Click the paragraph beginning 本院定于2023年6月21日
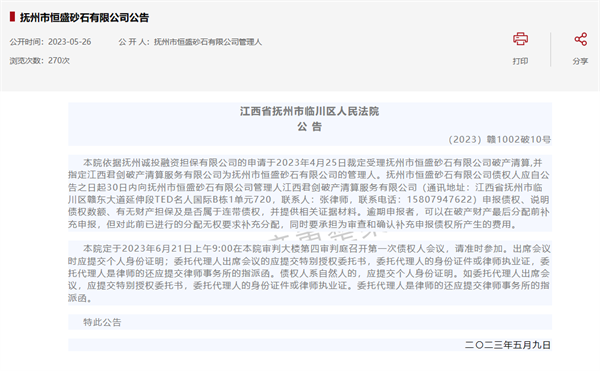 [310, 273]
